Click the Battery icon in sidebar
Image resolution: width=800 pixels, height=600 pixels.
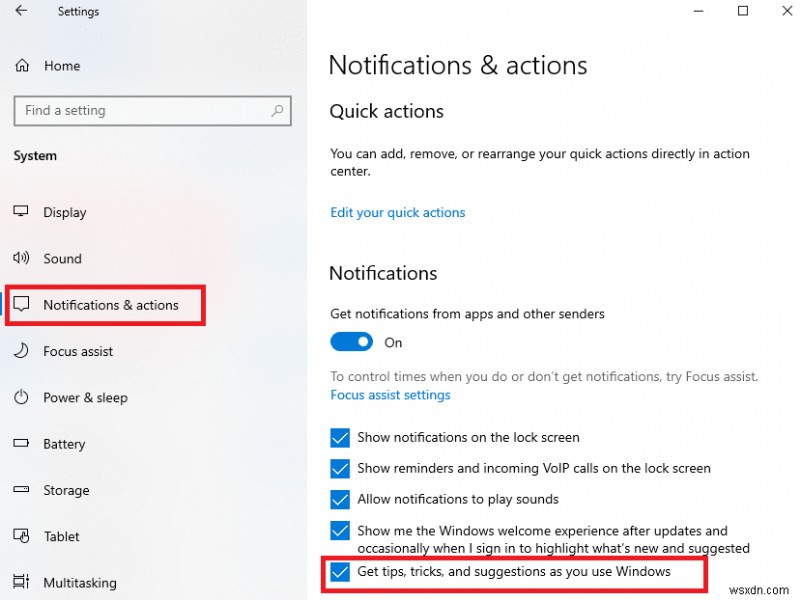pos(21,443)
